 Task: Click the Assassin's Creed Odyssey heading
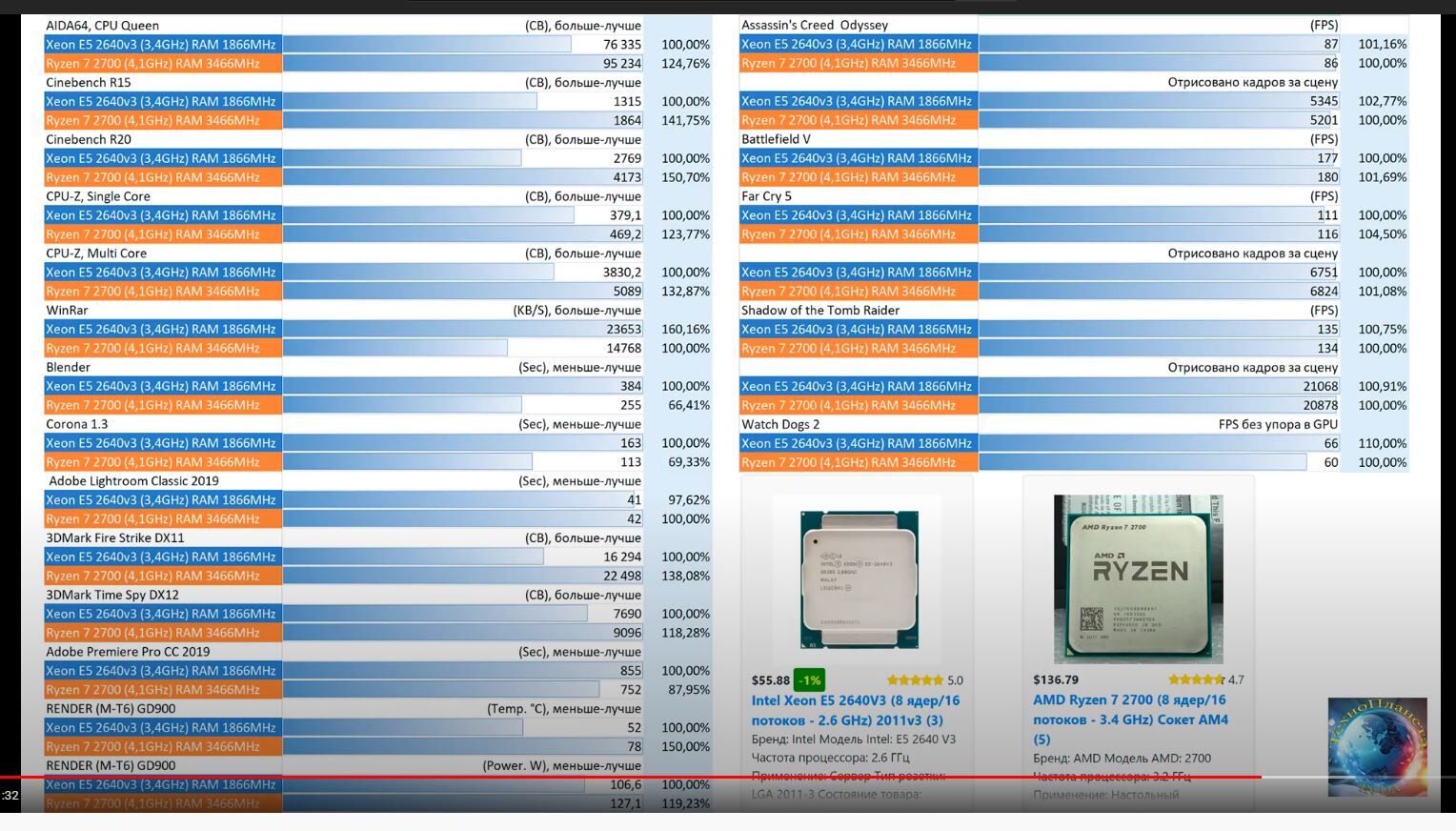point(815,26)
